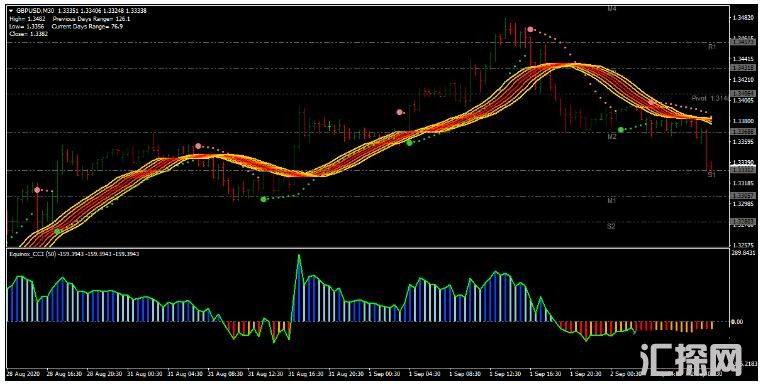This screenshot has height=384, width=762.
Task: Click the triangle arrow beside GBPUSD,M30
Action: (11, 11)
